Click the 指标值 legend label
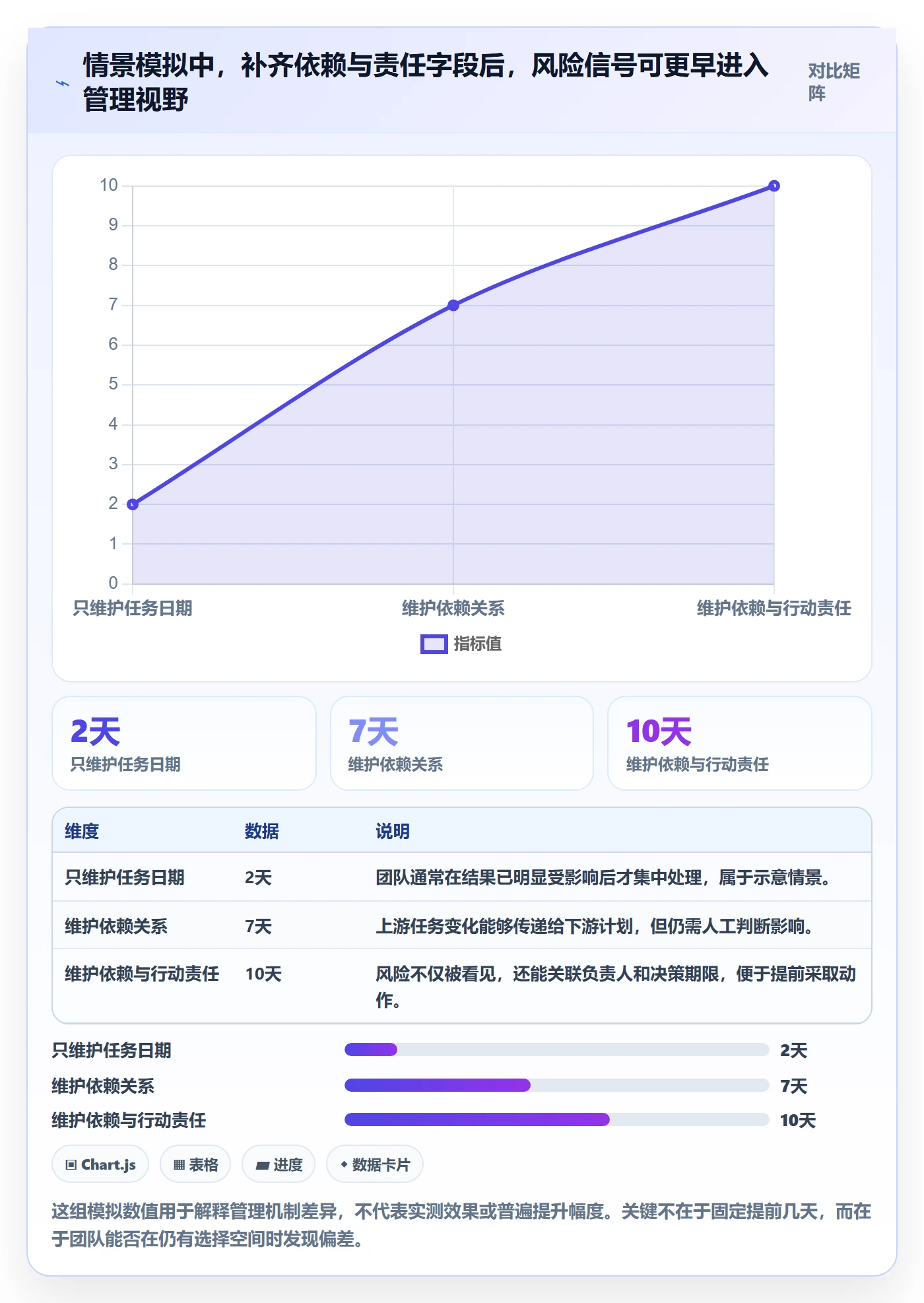Screen dimensions: 924x1303 point(478,644)
